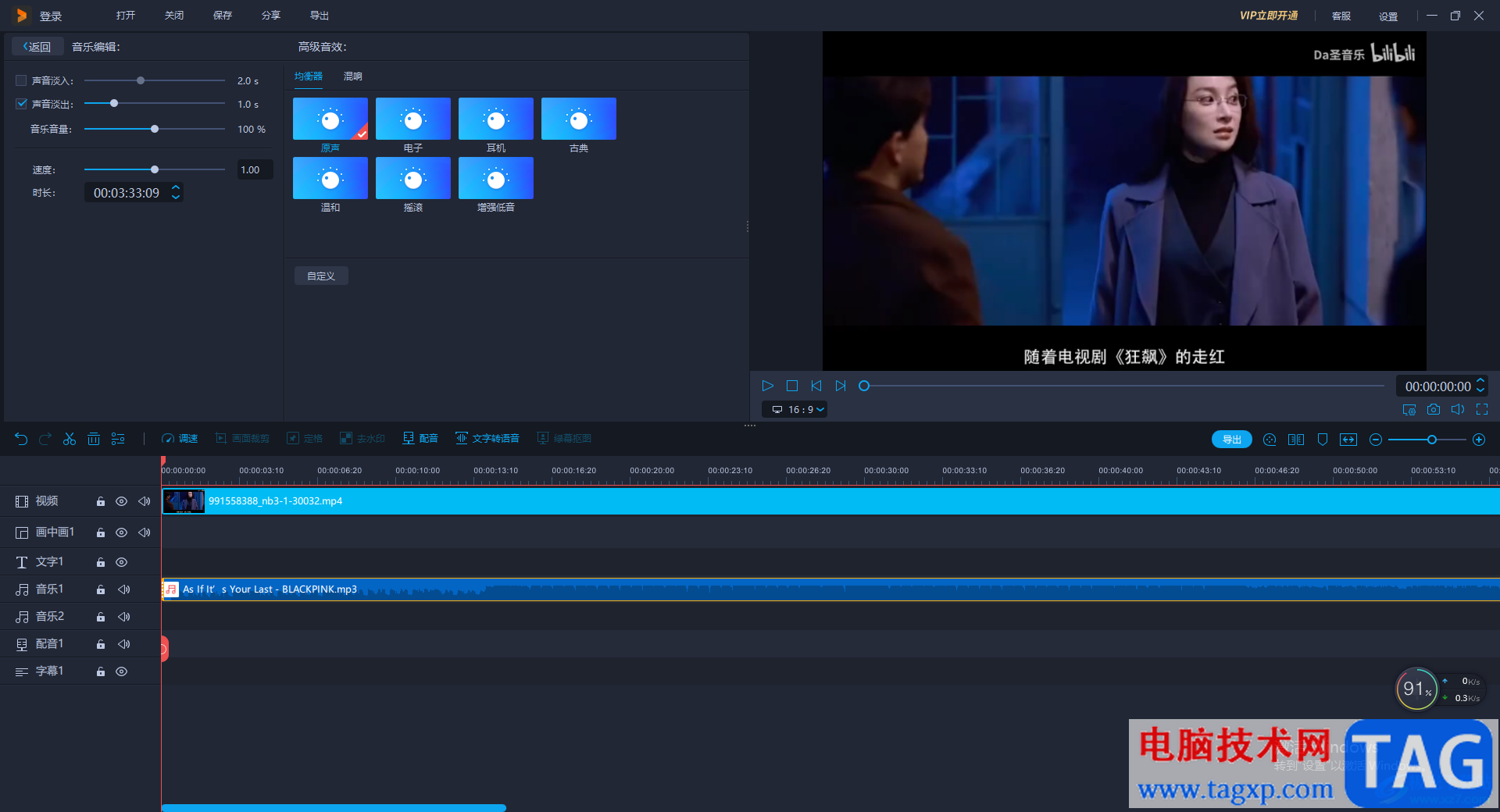Open the 调速 speed adjustment tool
This screenshot has height=812, width=1500.
[180, 439]
